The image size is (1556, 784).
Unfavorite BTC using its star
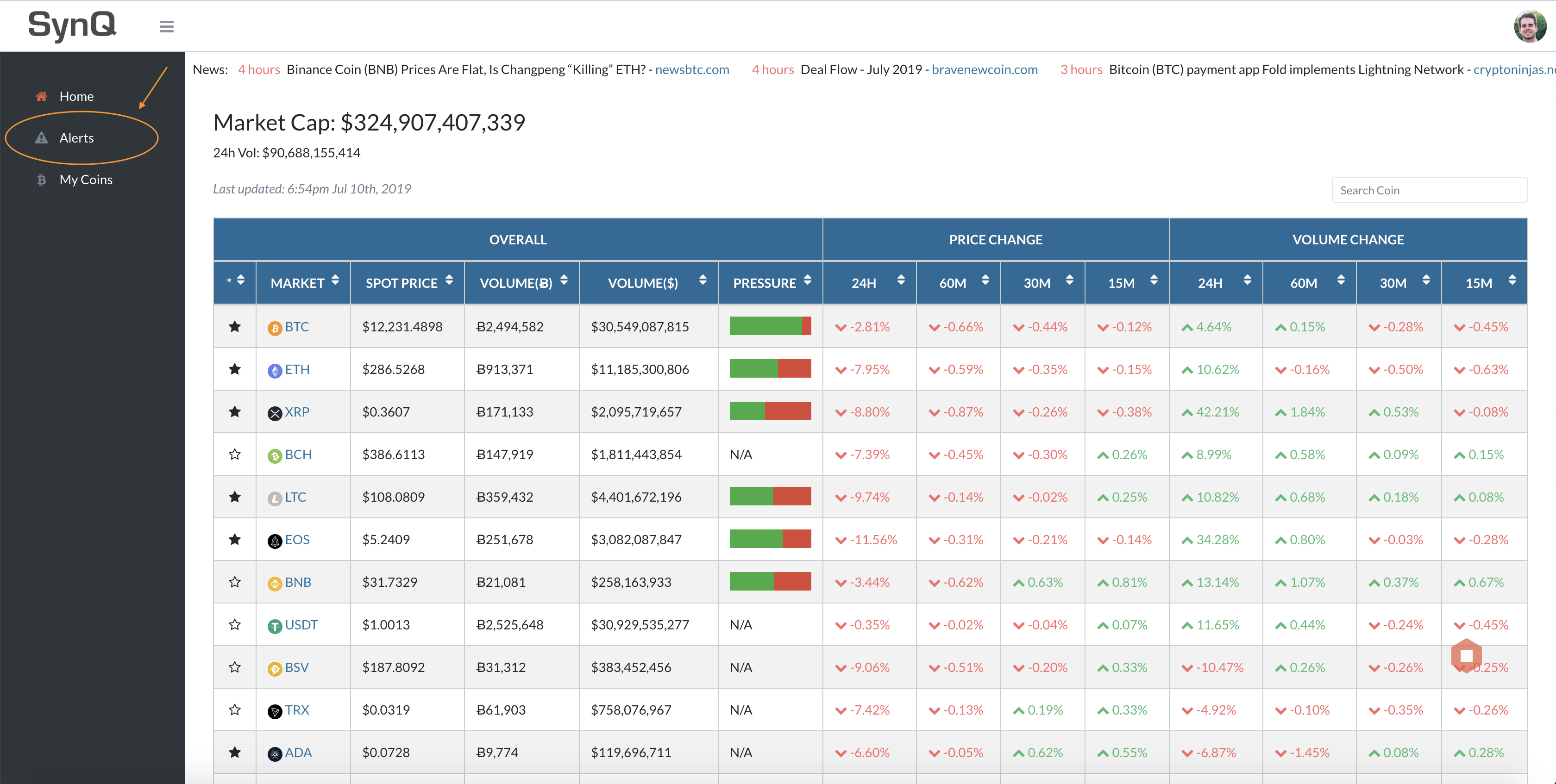235,327
